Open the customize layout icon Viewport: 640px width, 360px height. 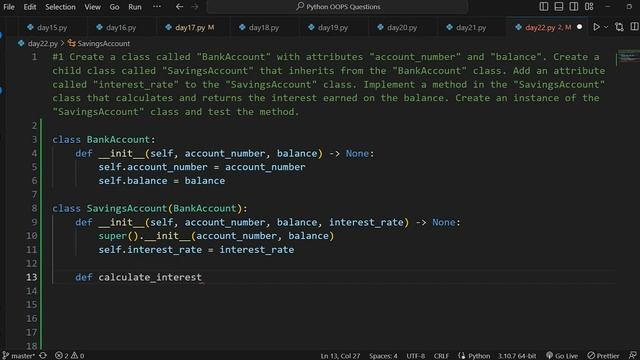tap(589, 7)
